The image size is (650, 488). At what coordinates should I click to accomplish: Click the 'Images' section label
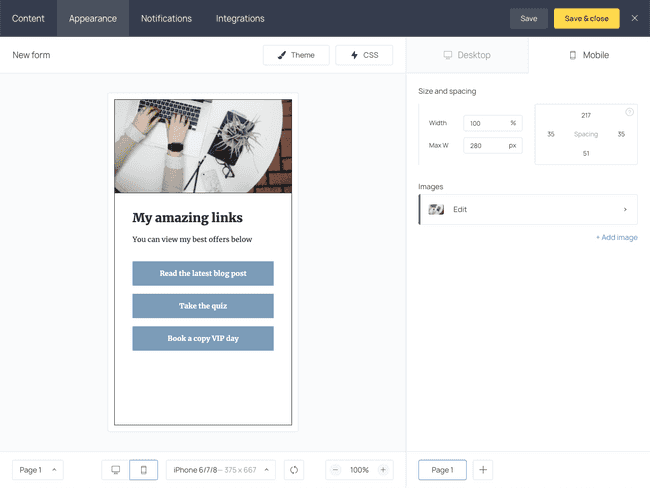pos(431,187)
